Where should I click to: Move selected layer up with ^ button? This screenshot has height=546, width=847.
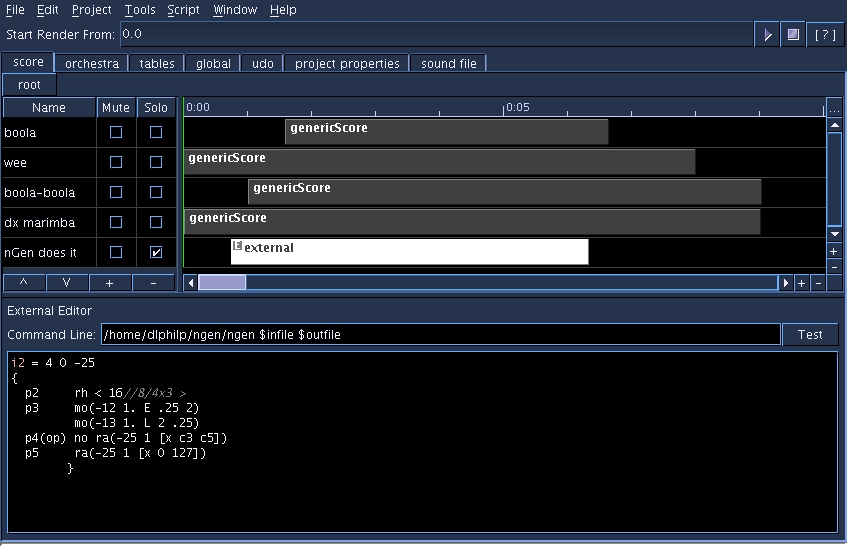coord(24,283)
